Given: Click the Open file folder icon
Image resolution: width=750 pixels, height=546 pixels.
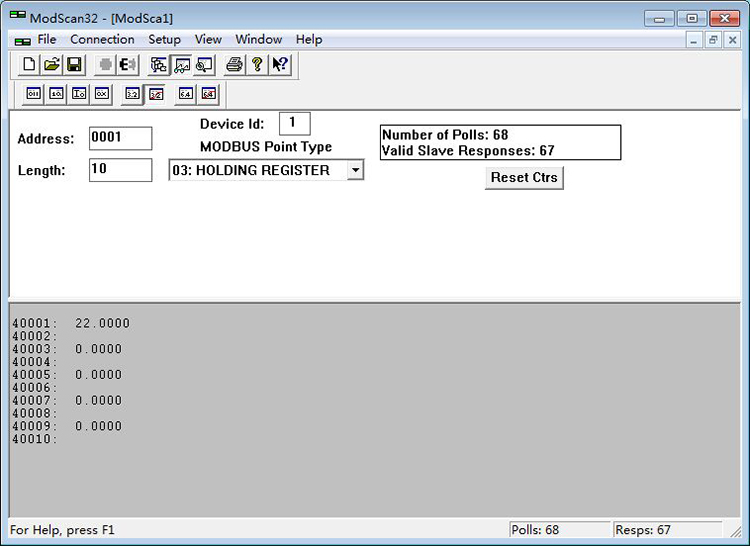Looking at the screenshot, I should pyautogui.click(x=52, y=65).
